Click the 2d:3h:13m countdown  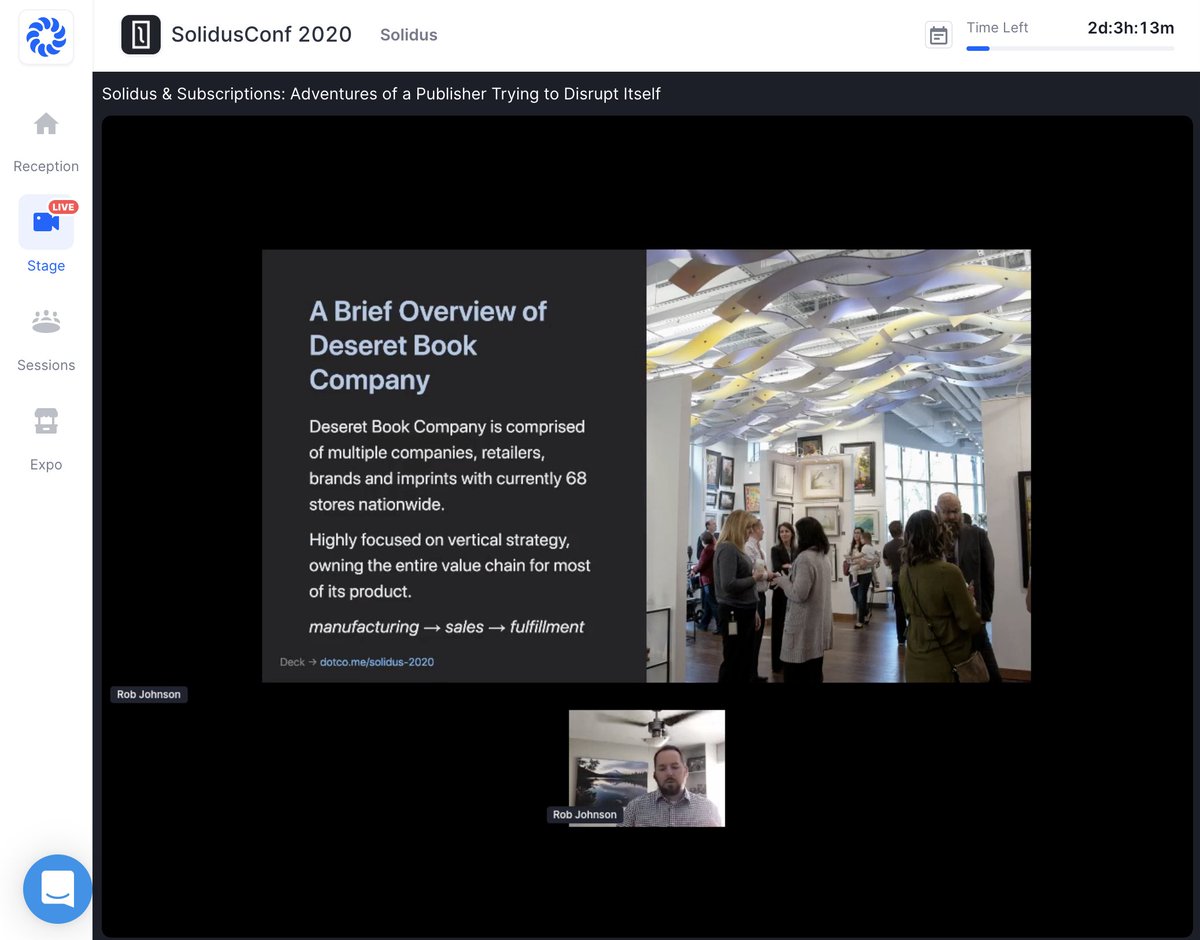[1131, 28]
